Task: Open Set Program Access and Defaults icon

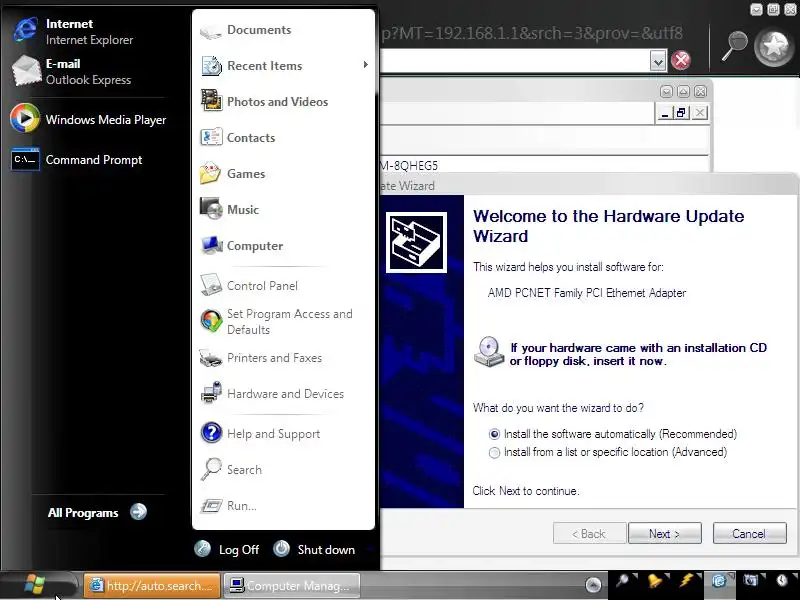Action: pos(211,321)
